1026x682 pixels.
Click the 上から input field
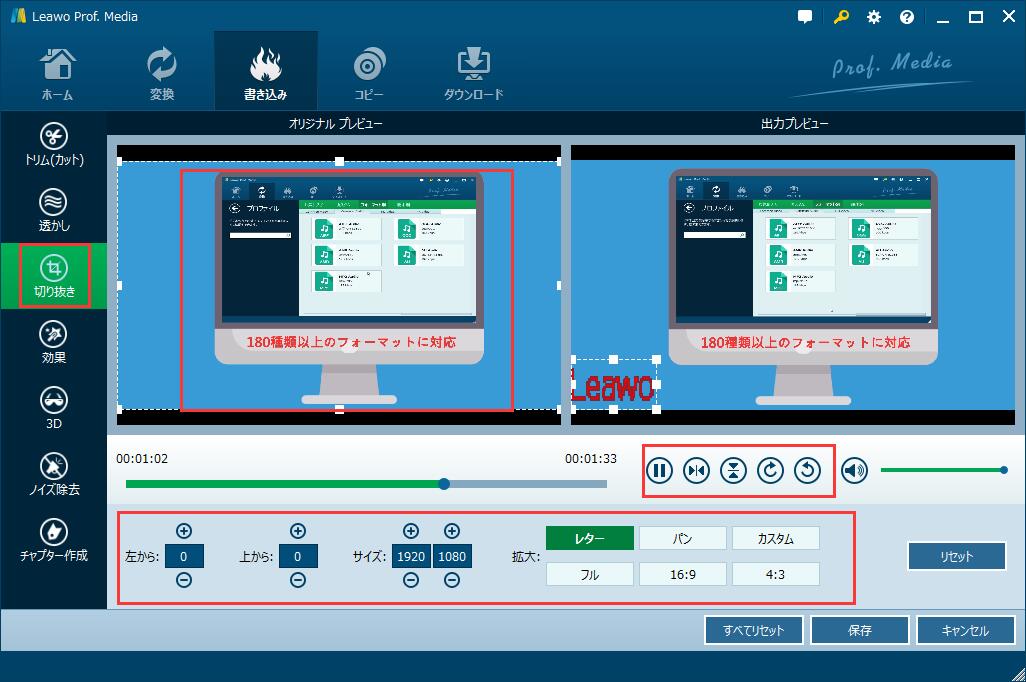pyautogui.click(x=298, y=556)
